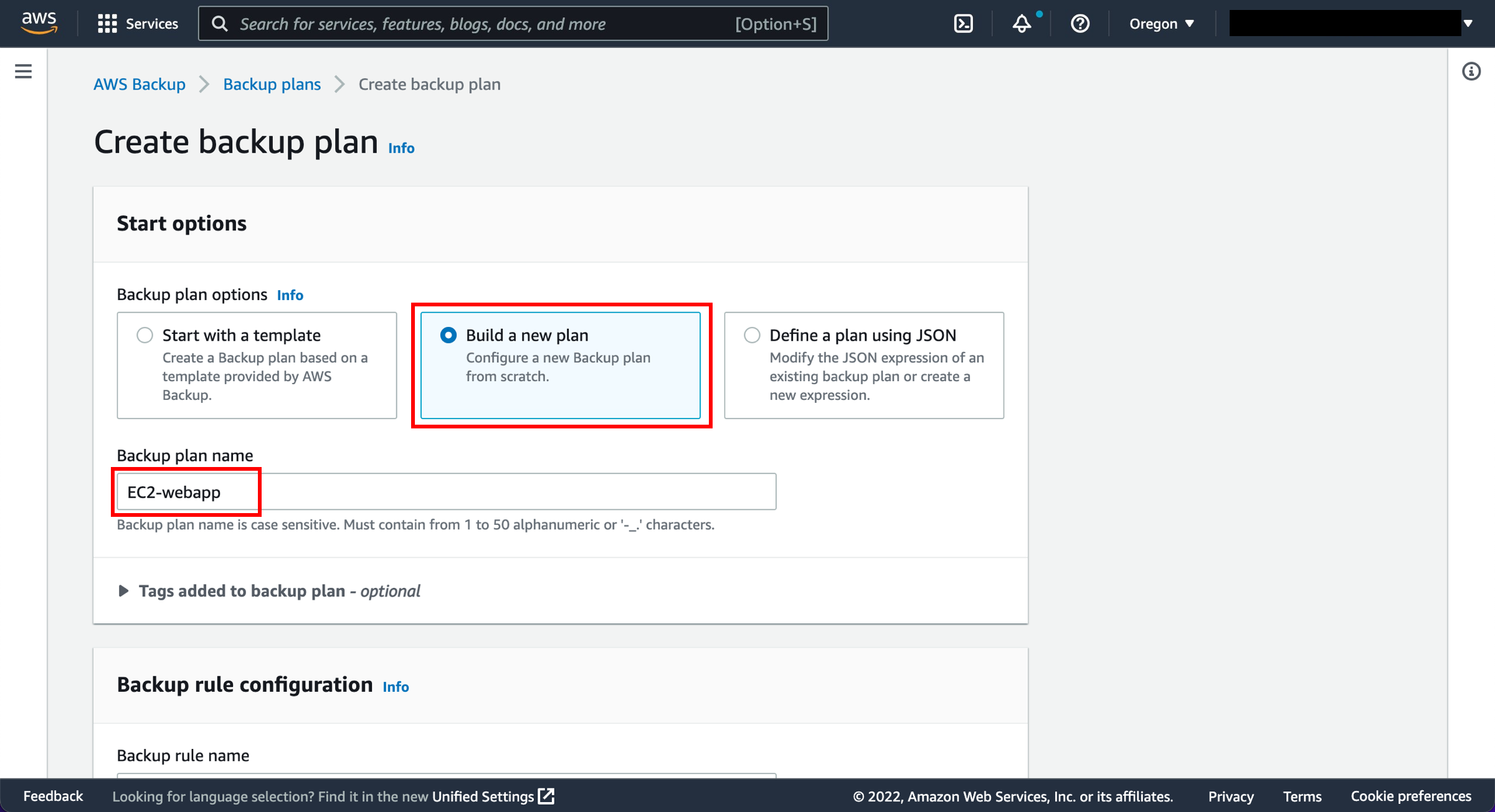The image size is (1495, 812).
Task: Click the Backup plan name field
Action: coord(447,491)
